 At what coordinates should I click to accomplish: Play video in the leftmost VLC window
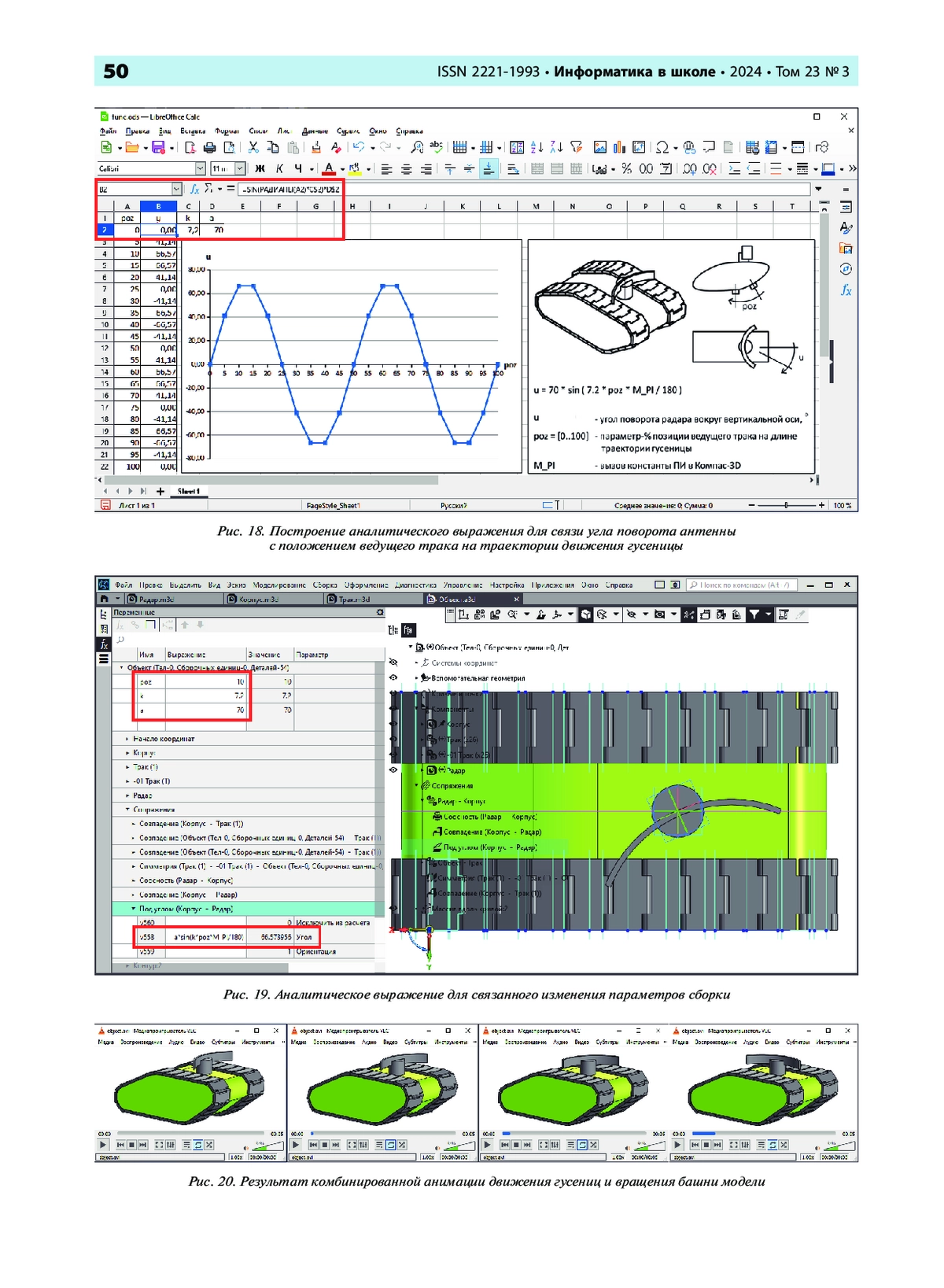tap(103, 1145)
